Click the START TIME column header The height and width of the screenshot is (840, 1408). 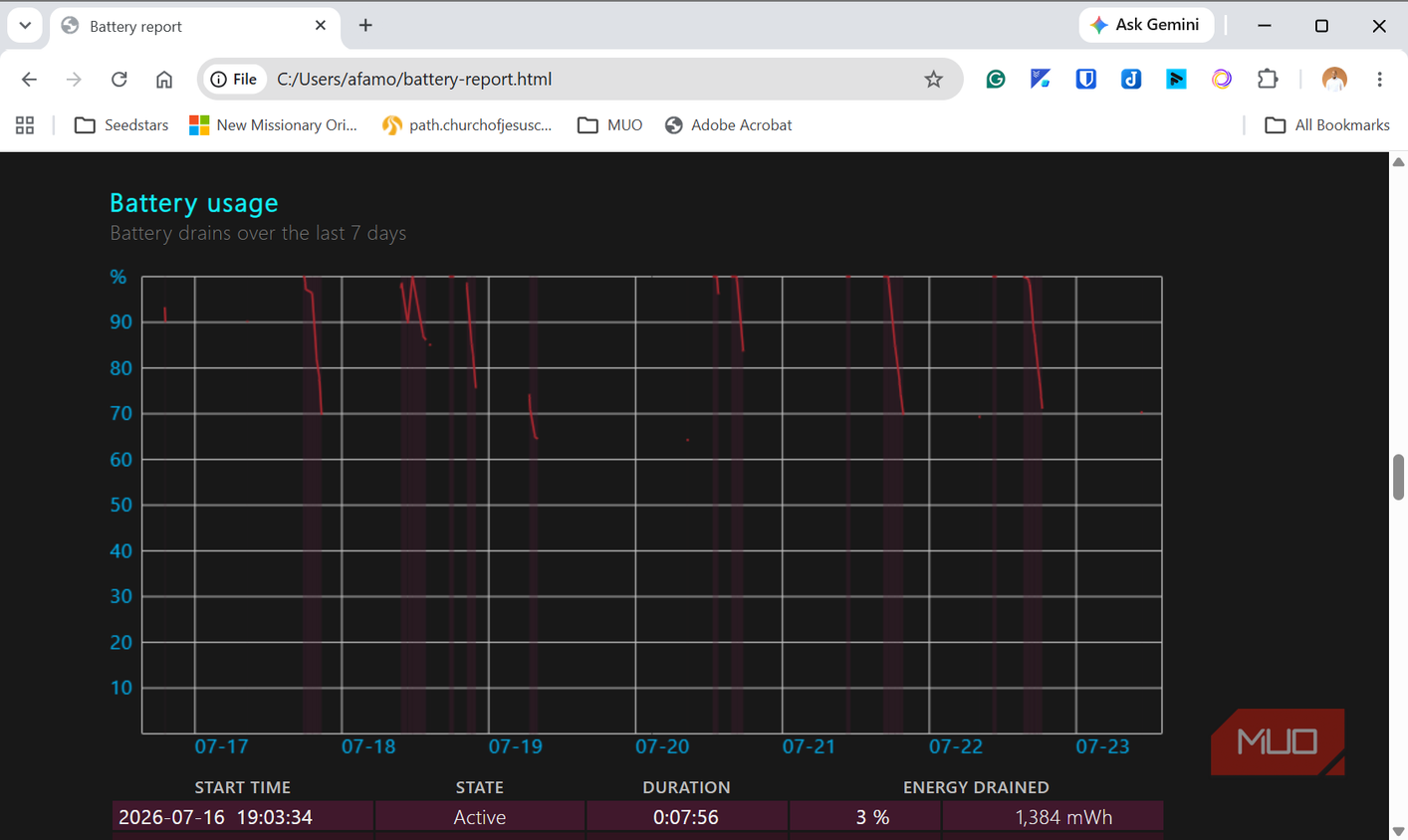[243, 787]
